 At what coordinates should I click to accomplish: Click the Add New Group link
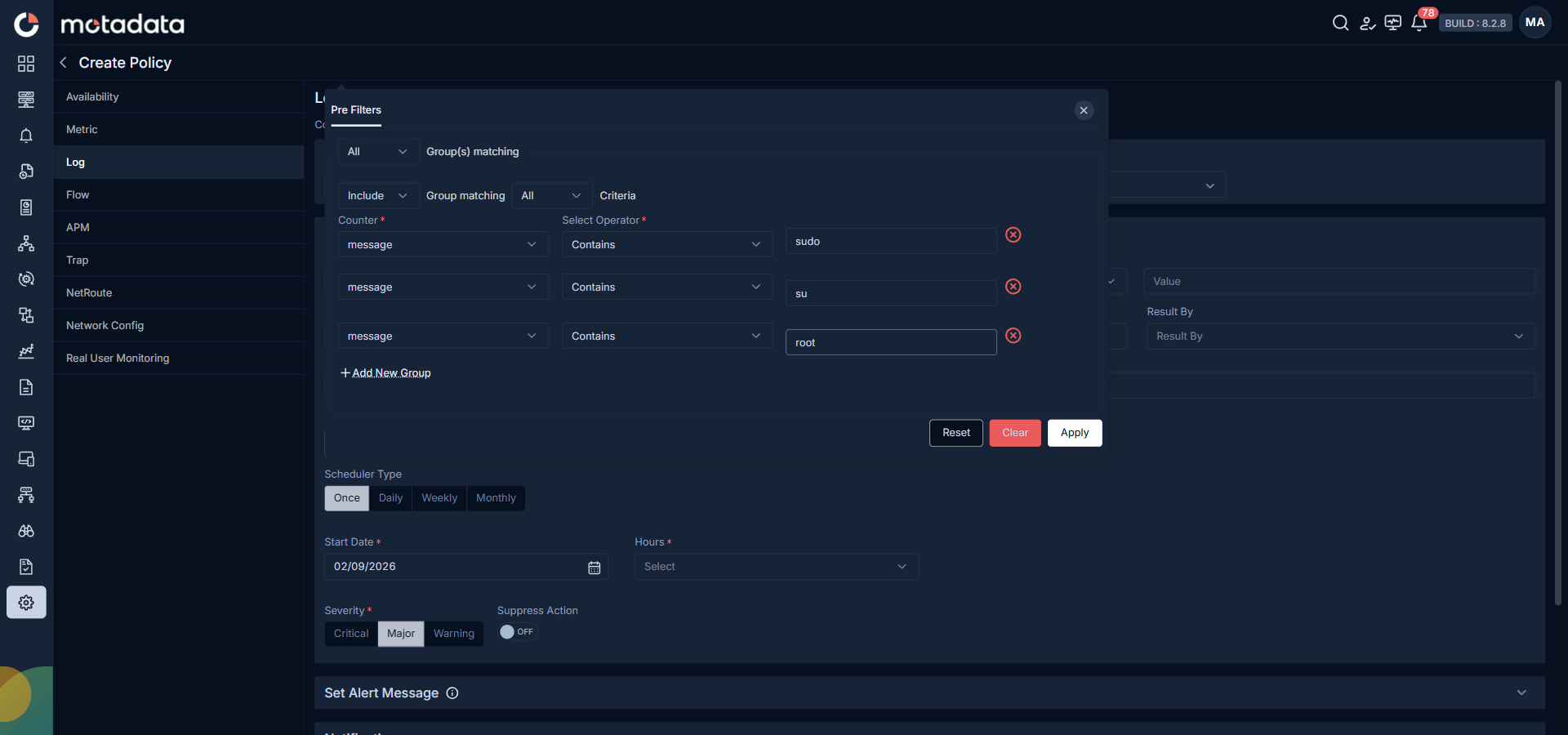pyautogui.click(x=385, y=373)
